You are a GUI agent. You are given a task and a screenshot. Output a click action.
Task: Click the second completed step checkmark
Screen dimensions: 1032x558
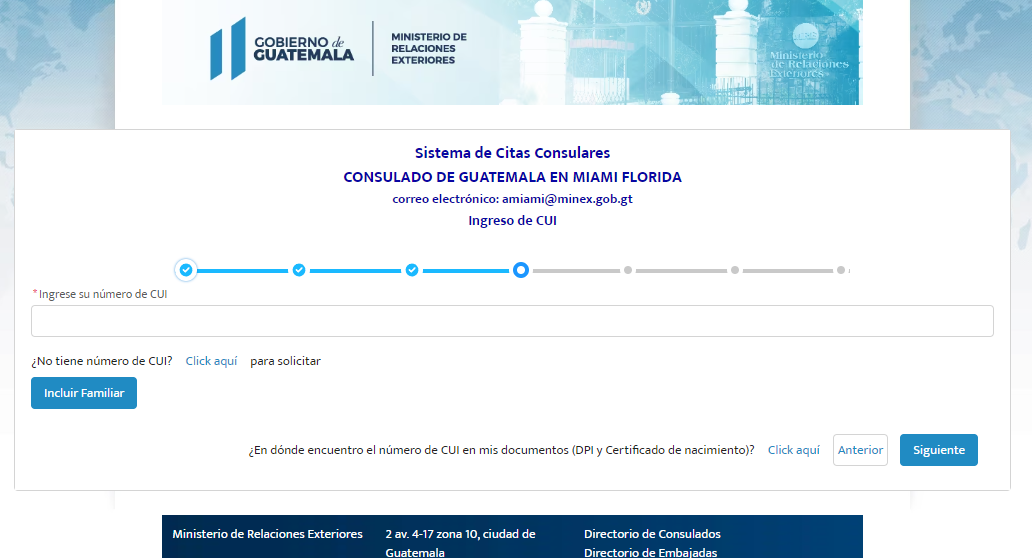click(x=299, y=270)
